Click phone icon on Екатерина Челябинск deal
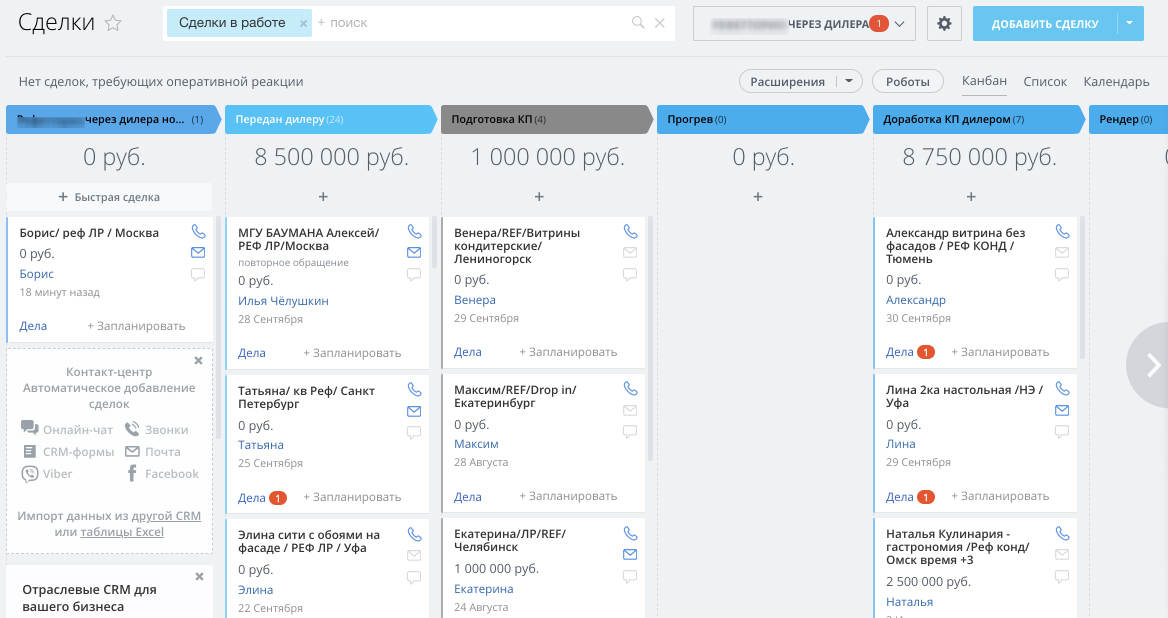The width and height of the screenshot is (1168, 618). coord(630,534)
